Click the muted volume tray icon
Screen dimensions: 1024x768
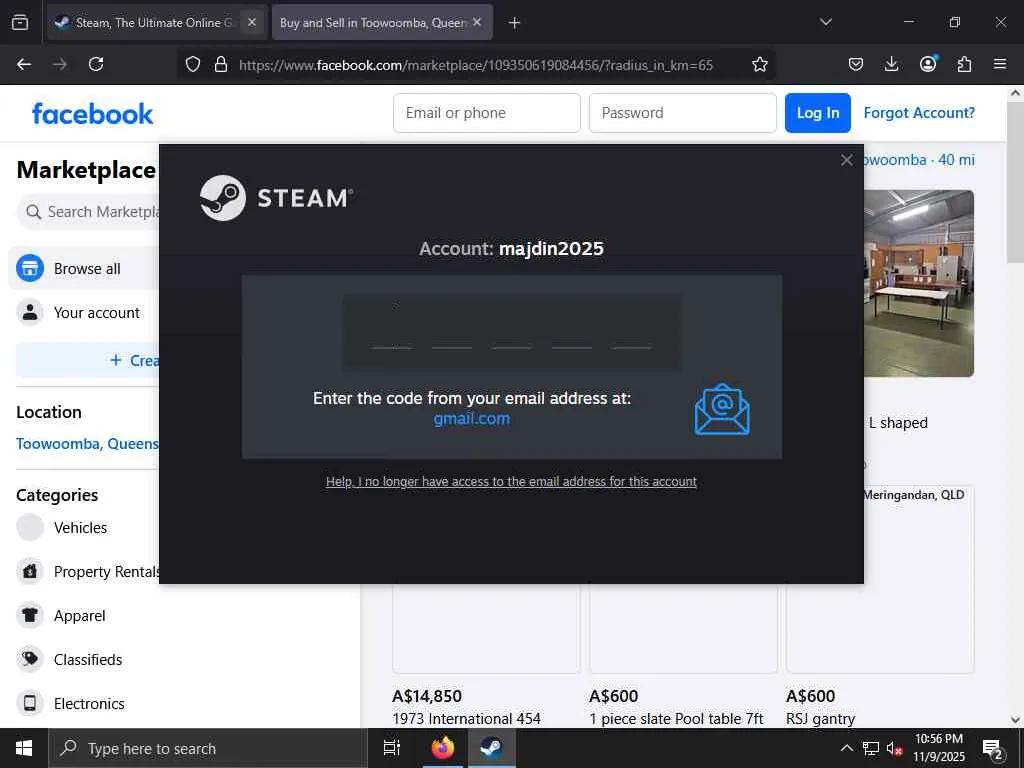point(895,748)
